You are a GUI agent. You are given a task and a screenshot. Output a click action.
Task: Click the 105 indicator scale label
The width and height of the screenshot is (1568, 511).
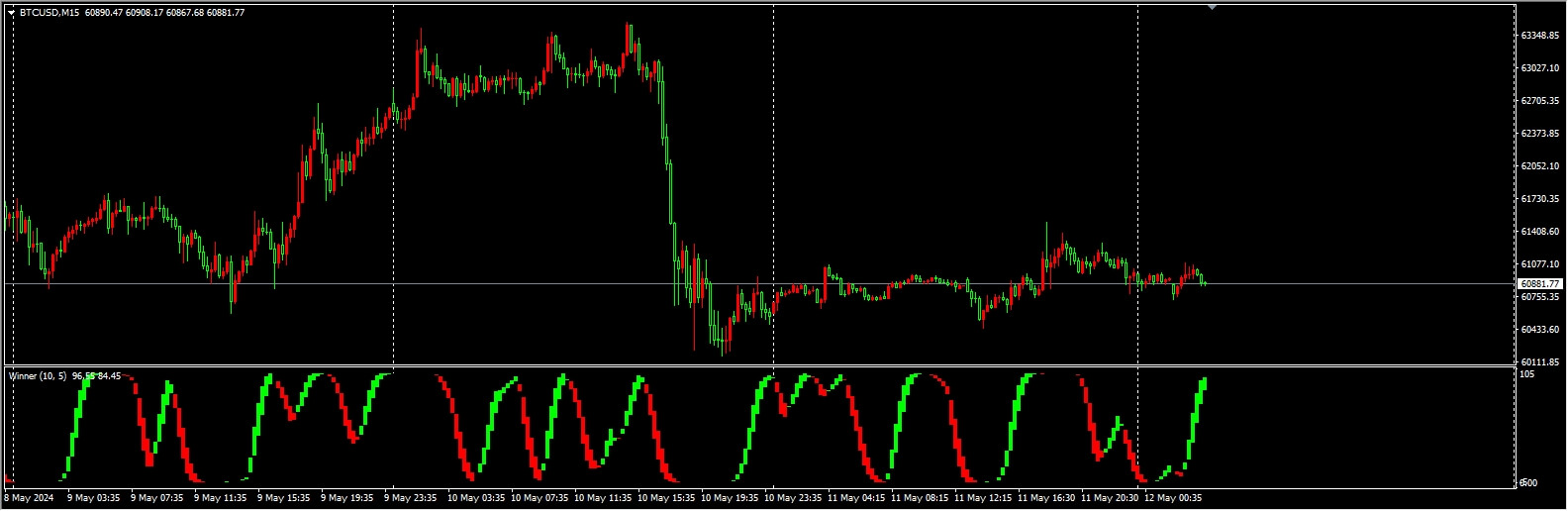tap(1527, 374)
